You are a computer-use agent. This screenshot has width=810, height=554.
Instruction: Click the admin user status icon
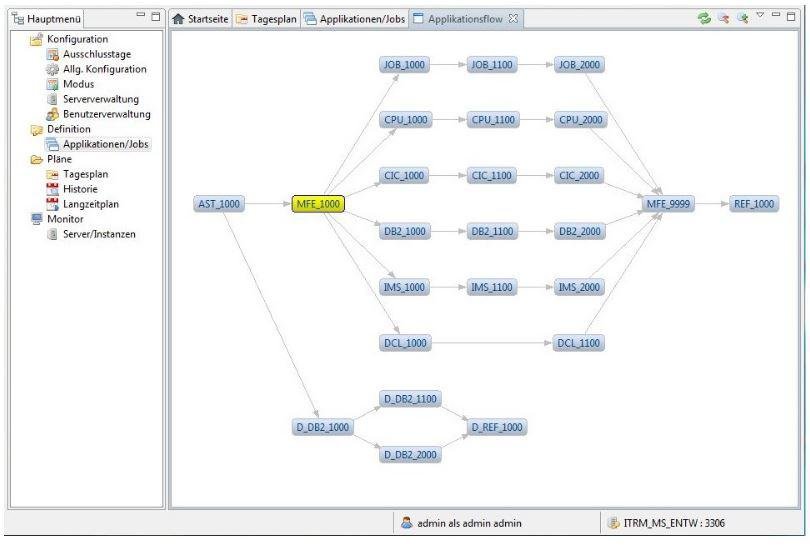[407, 523]
